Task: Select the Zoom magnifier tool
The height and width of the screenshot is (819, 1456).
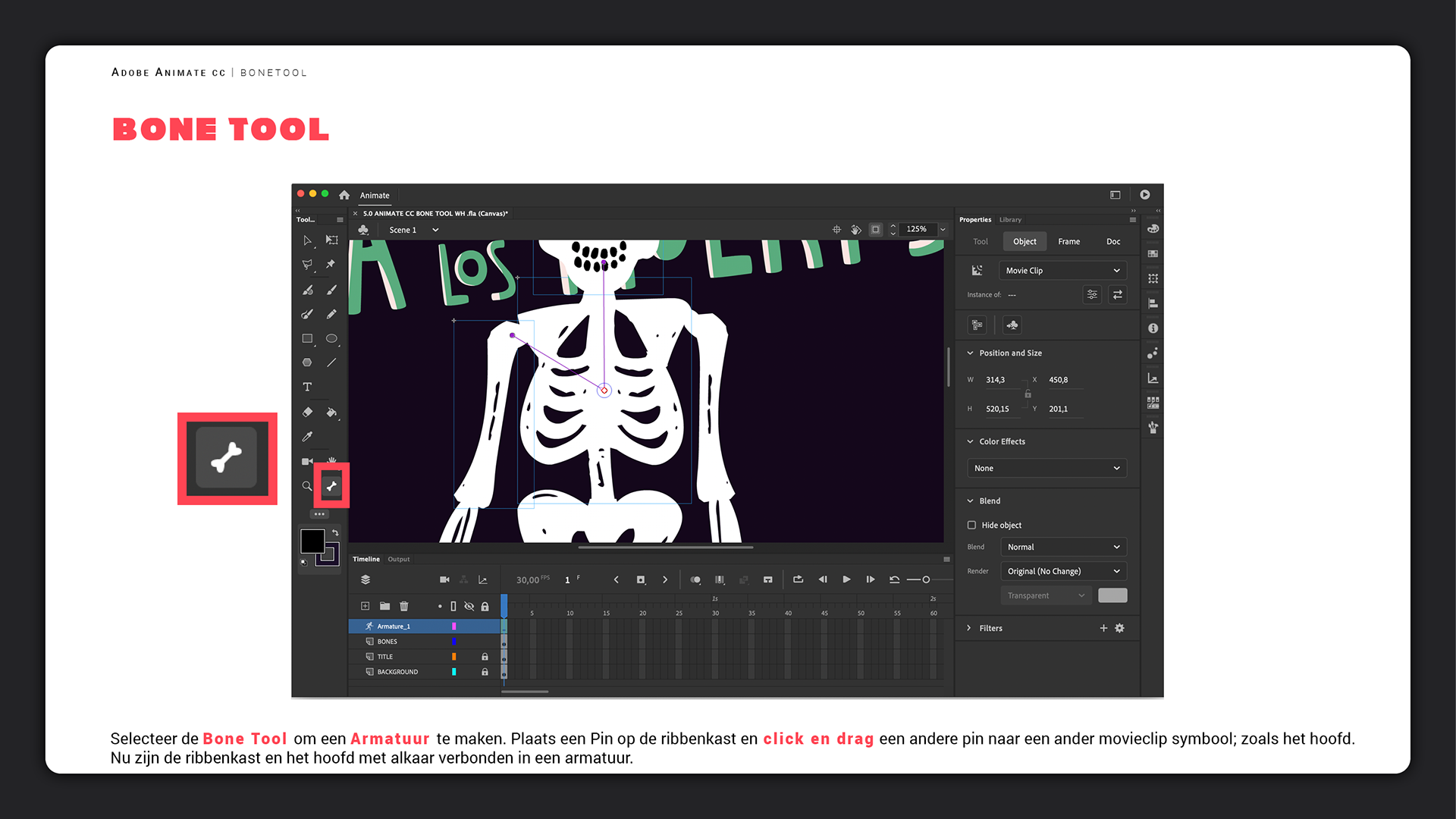Action: (307, 486)
